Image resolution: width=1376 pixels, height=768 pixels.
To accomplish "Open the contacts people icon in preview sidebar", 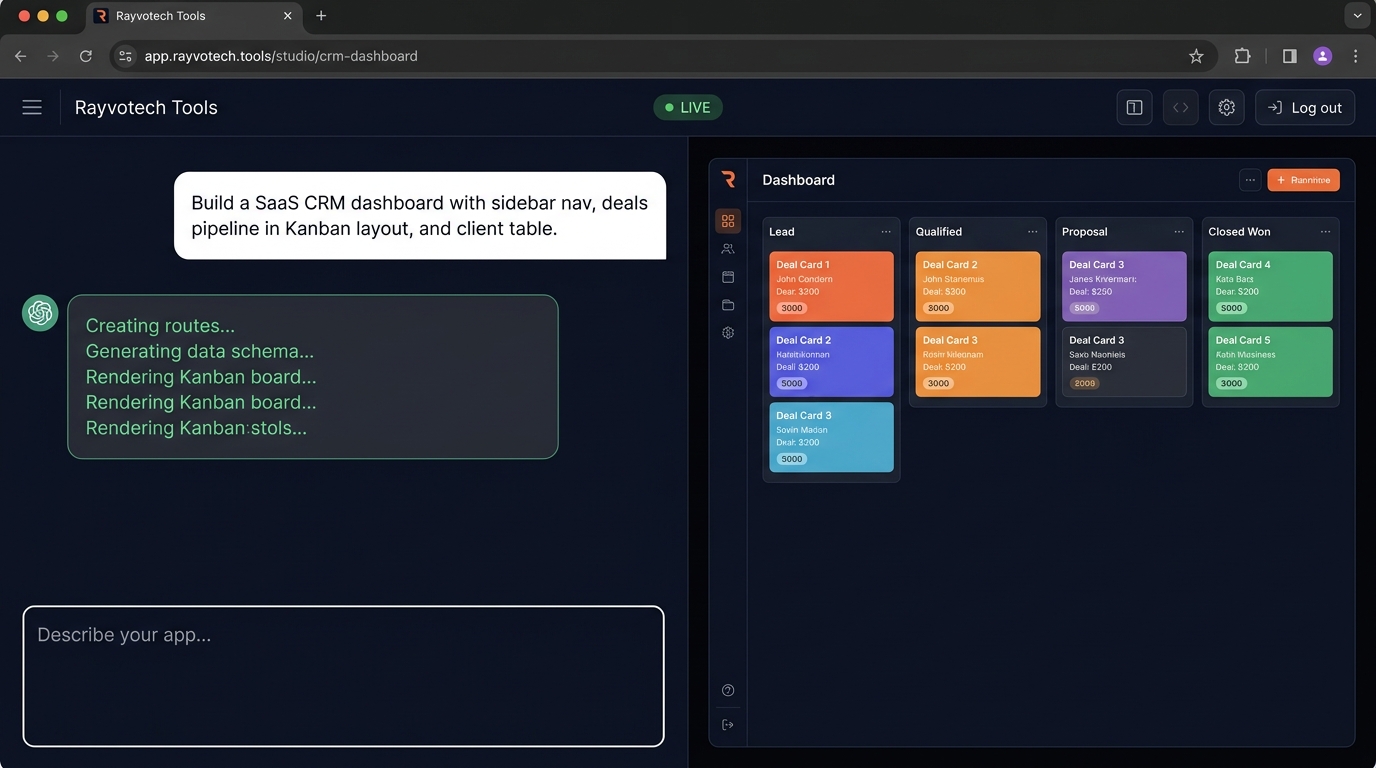I will pos(728,249).
